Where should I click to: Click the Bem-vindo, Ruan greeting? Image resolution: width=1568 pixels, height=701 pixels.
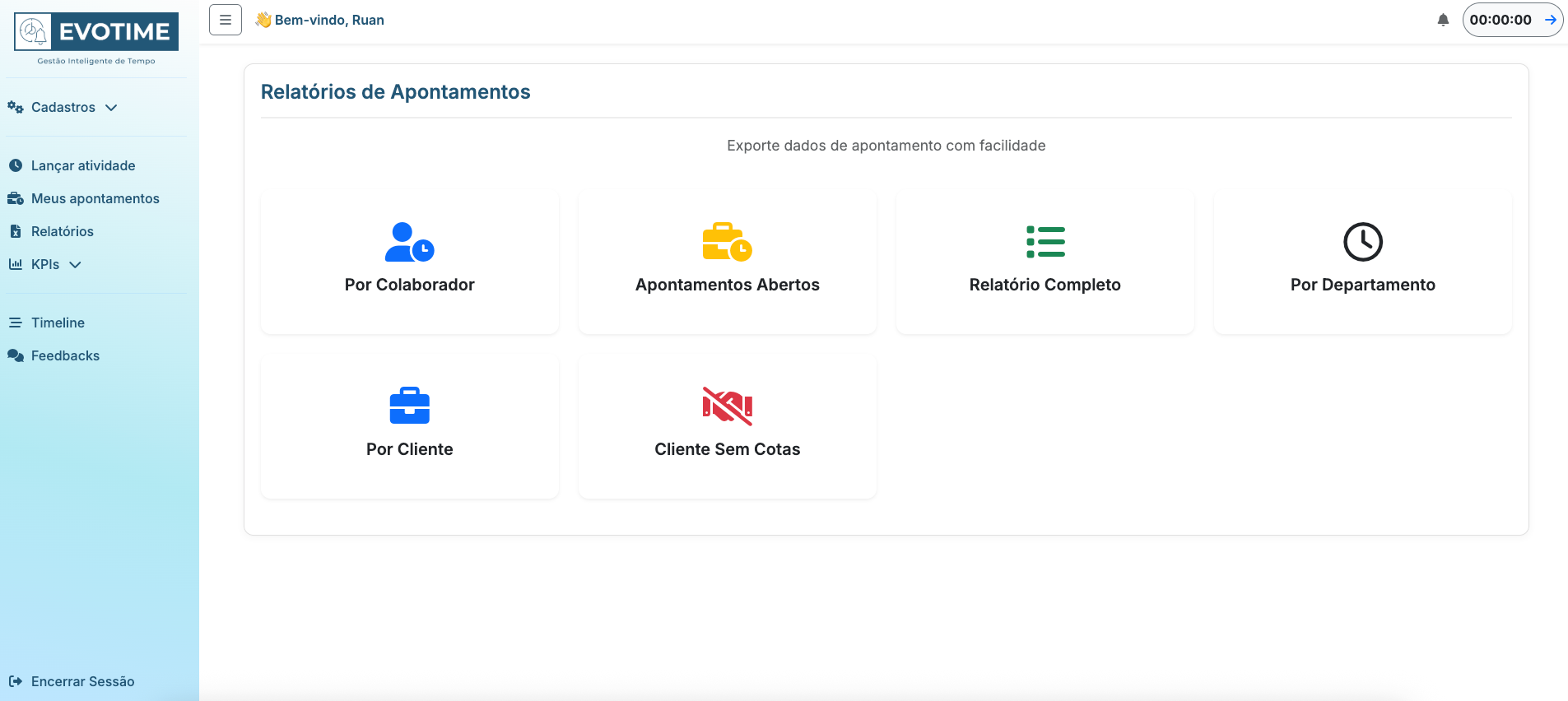(329, 20)
